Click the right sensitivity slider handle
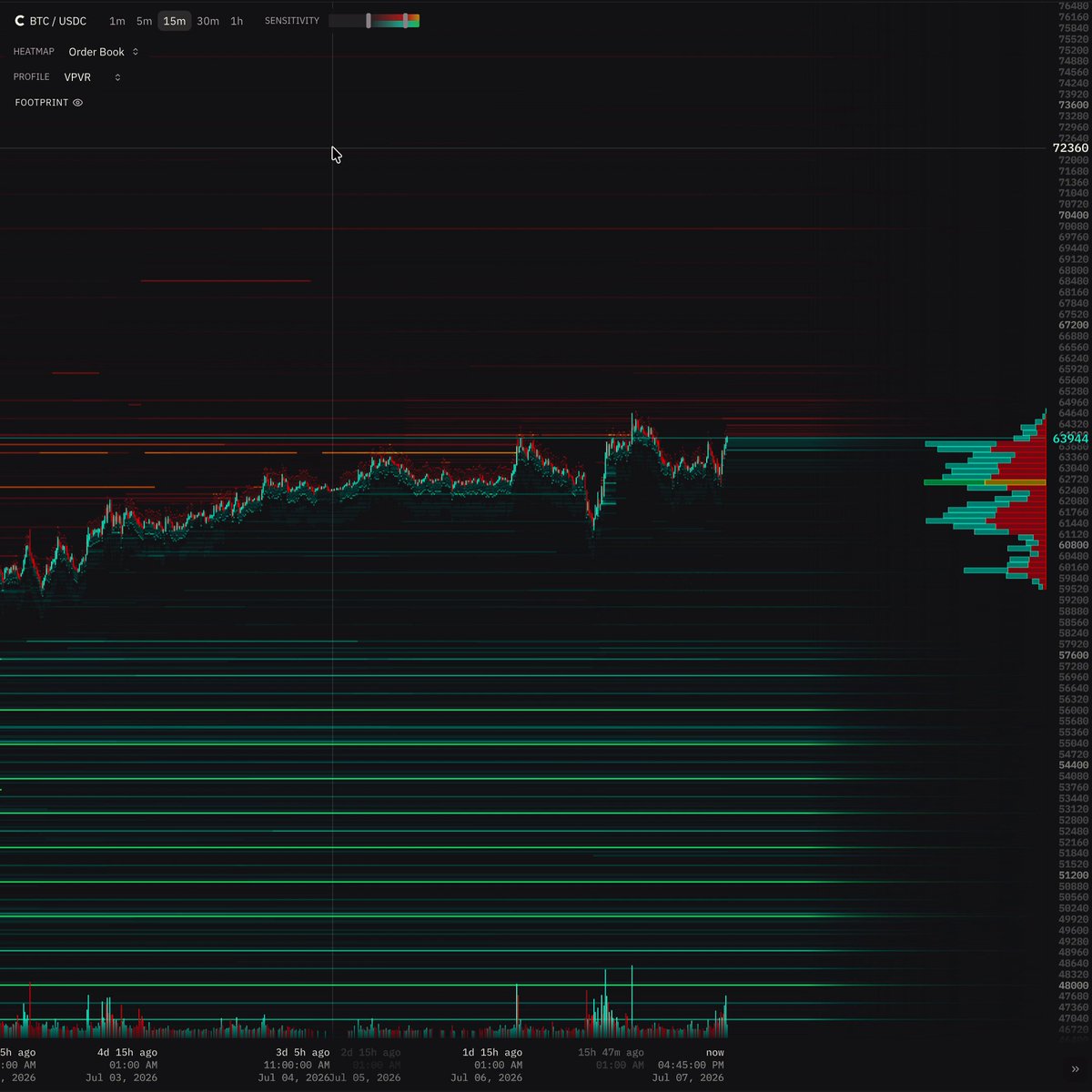 [406, 21]
